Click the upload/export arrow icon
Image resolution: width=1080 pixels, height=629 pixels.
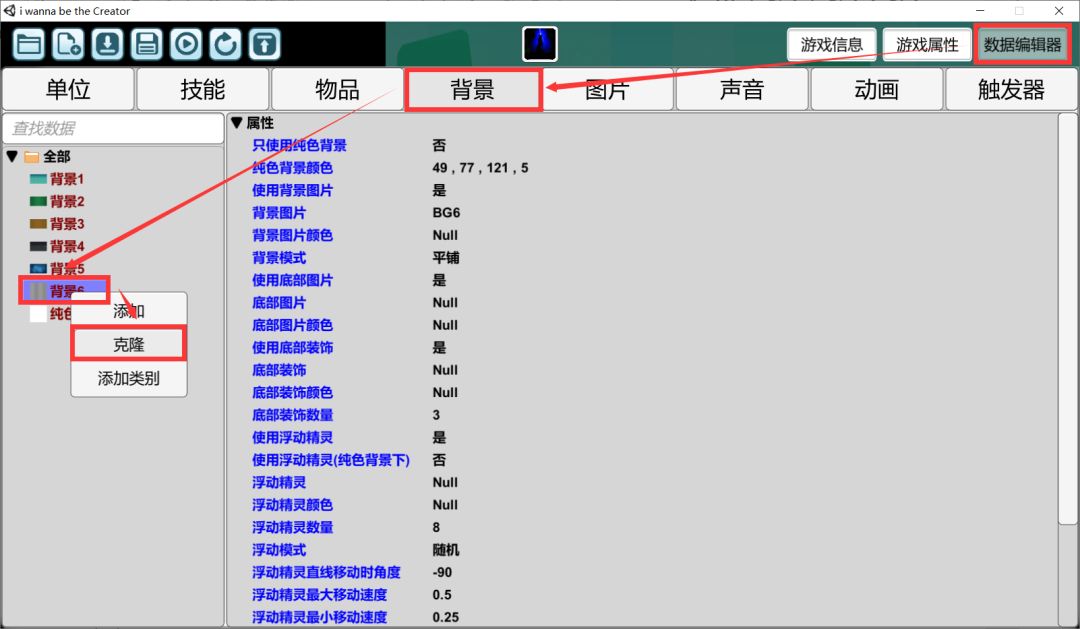tap(264, 44)
